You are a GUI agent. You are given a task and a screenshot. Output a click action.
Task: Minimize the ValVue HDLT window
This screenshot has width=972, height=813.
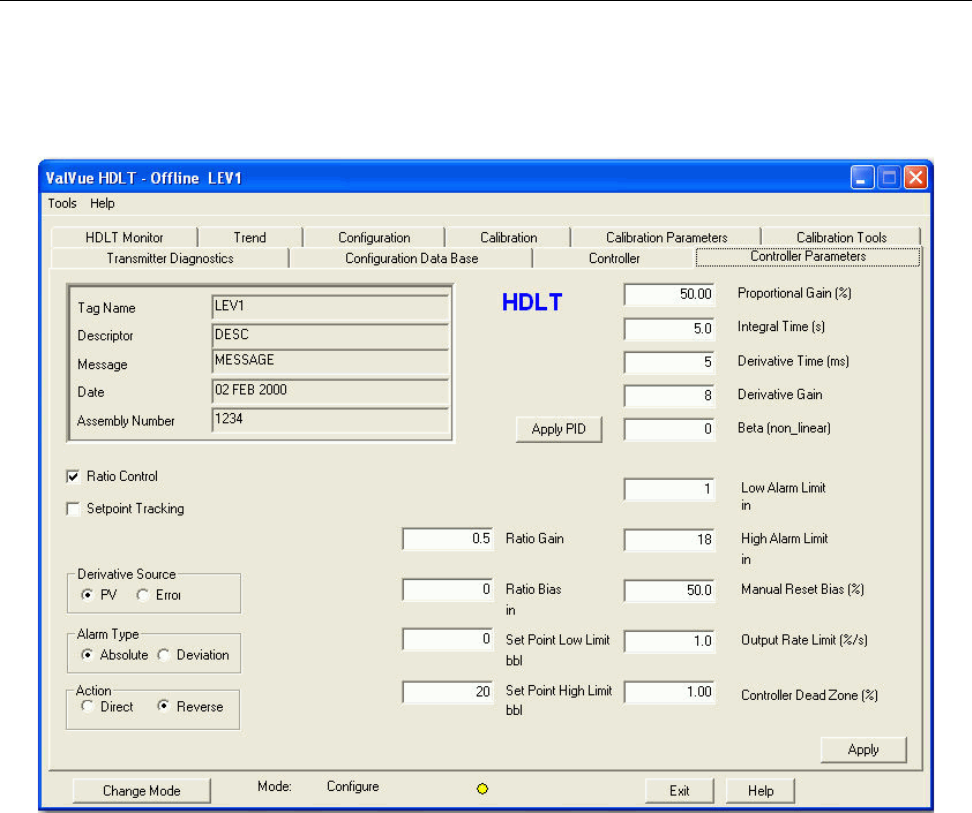click(x=862, y=178)
